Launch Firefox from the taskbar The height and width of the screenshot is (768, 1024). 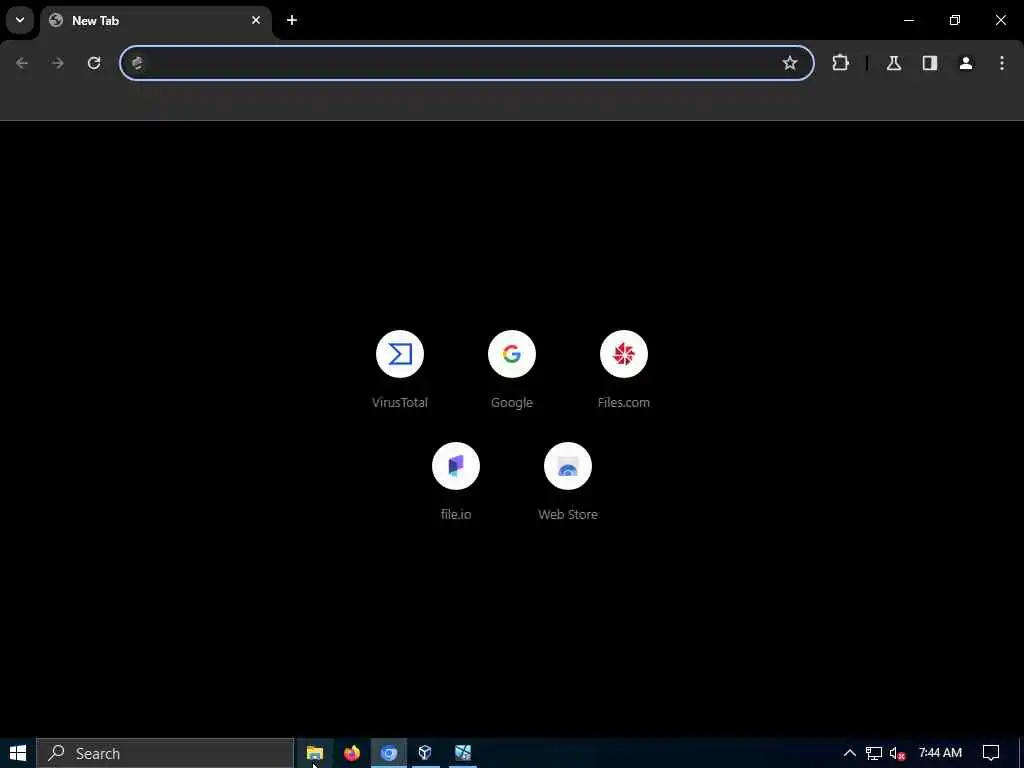coord(352,753)
